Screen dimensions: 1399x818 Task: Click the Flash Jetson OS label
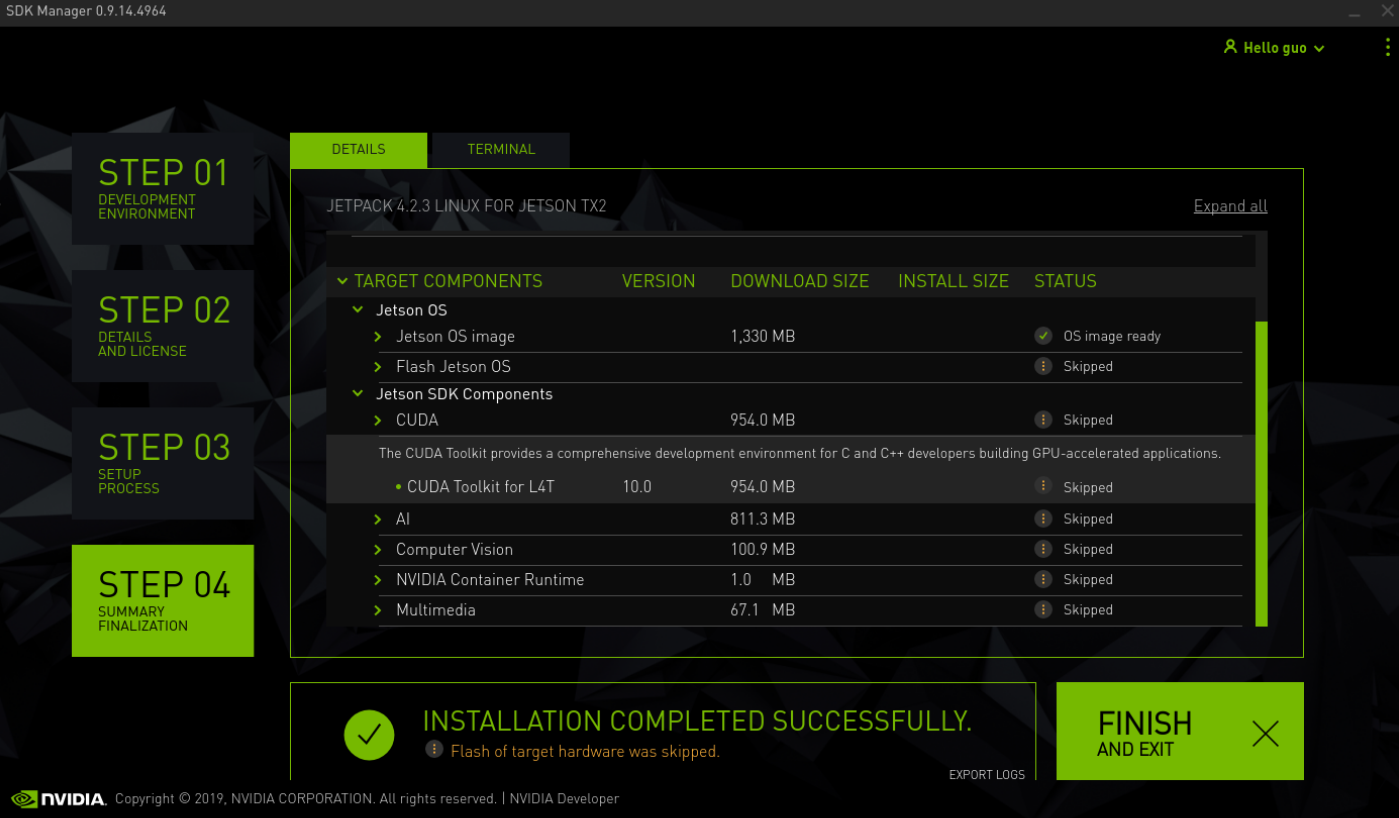tap(453, 366)
